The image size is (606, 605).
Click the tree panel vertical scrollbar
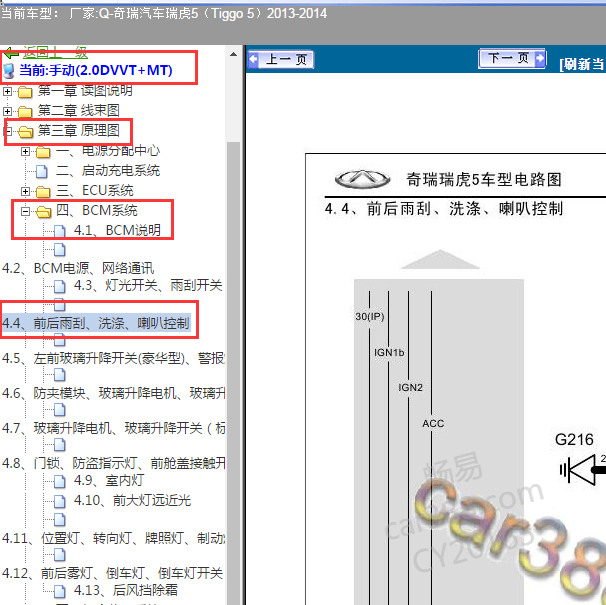click(x=233, y=371)
